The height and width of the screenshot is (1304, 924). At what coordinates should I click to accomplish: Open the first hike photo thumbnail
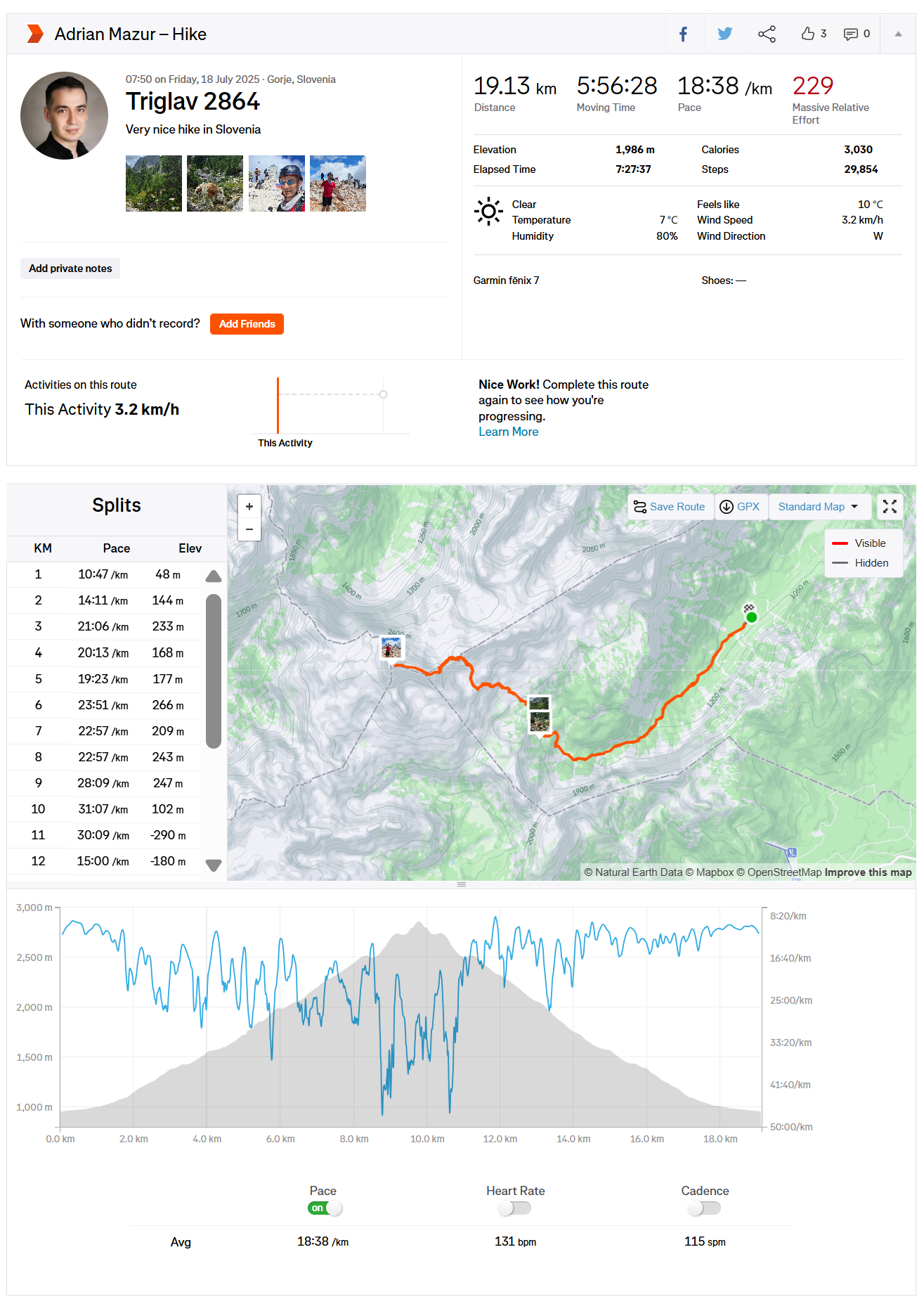tap(154, 183)
